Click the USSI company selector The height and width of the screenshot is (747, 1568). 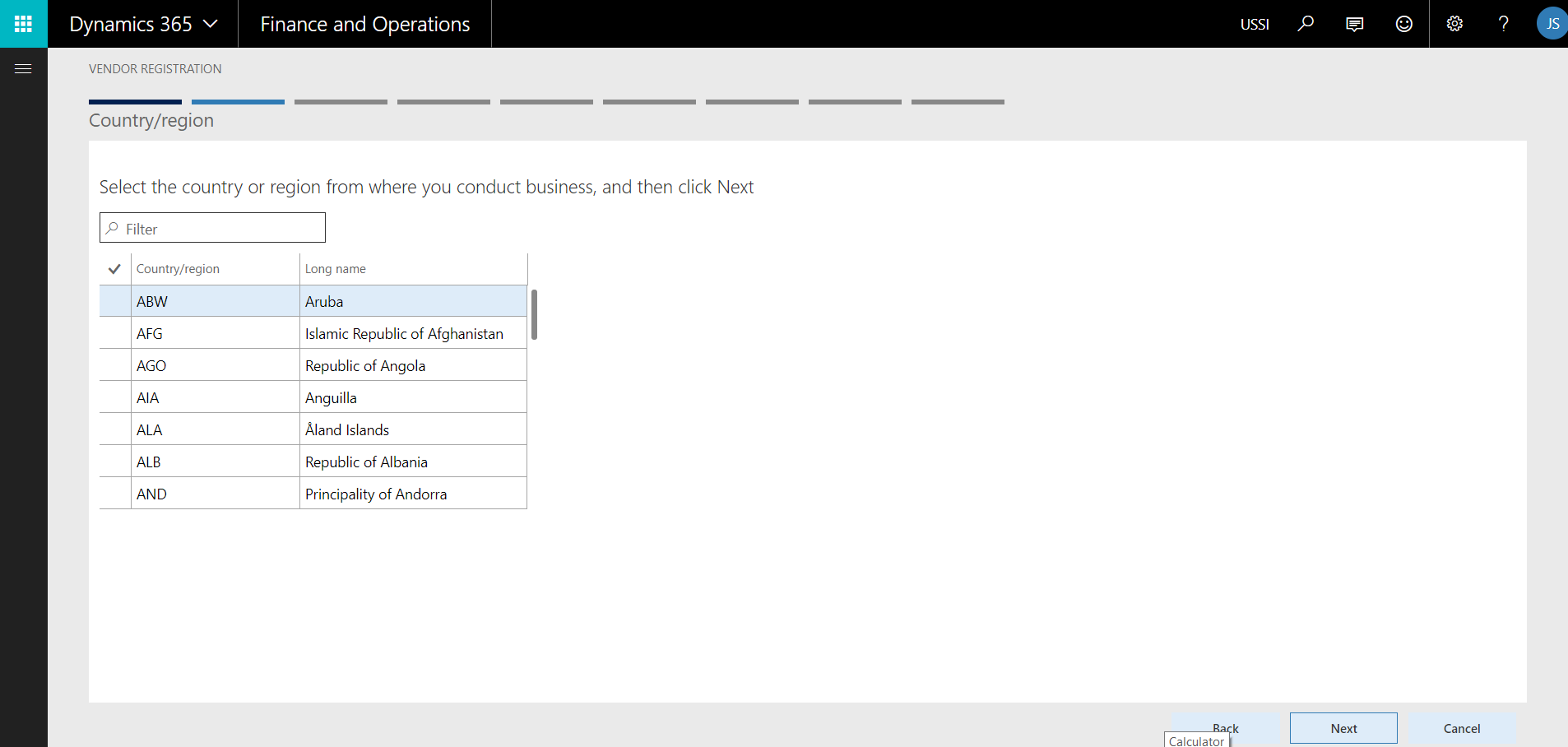pos(1255,25)
